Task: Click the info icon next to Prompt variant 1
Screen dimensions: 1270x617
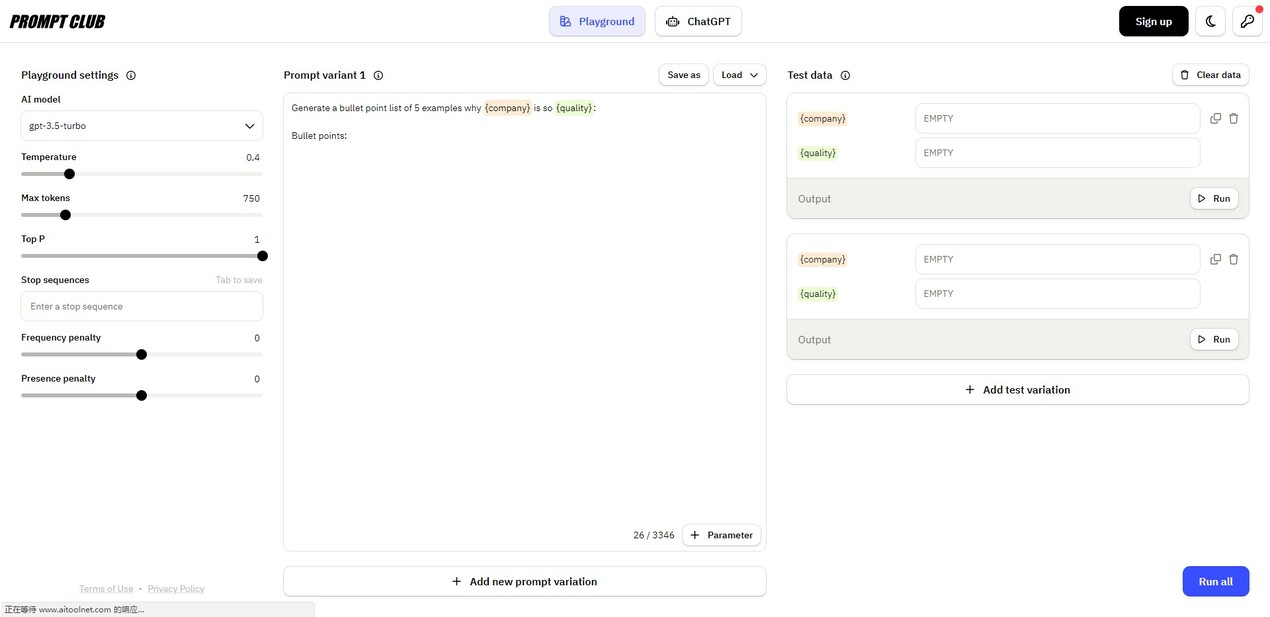Action: 378,75
